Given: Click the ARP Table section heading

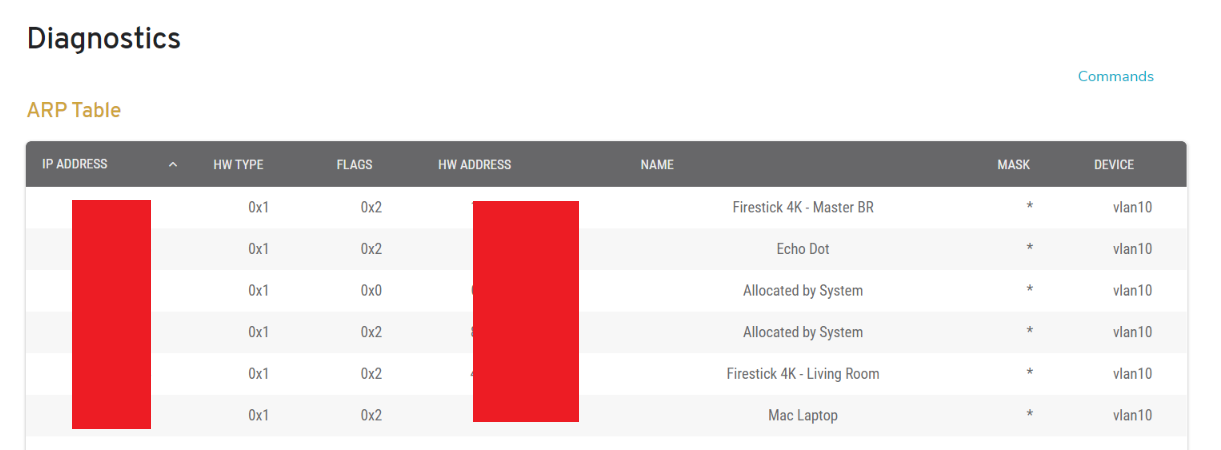Looking at the screenshot, I should click(x=74, y=110).
